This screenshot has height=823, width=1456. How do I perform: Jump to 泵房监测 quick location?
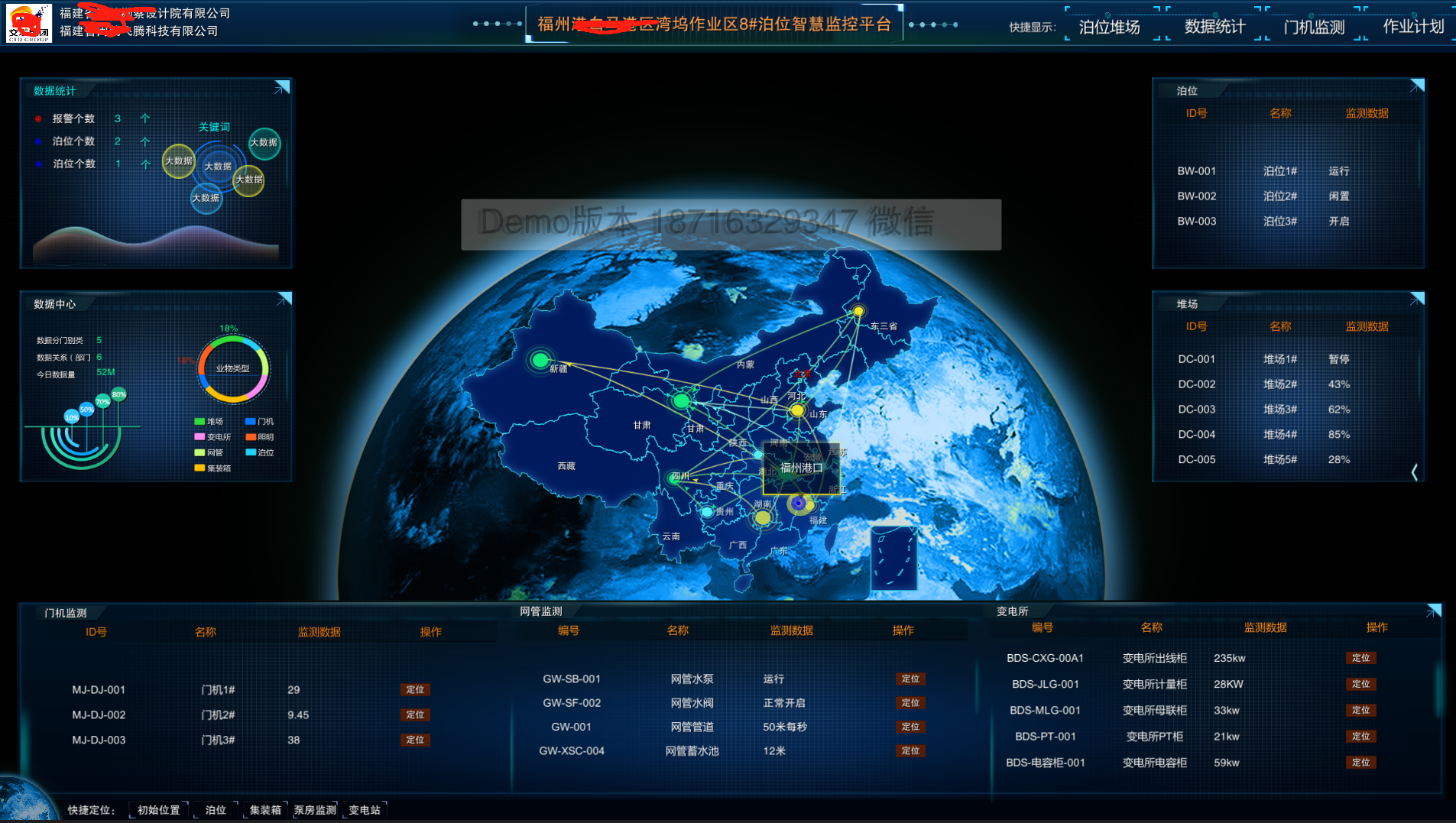(315, 810)
